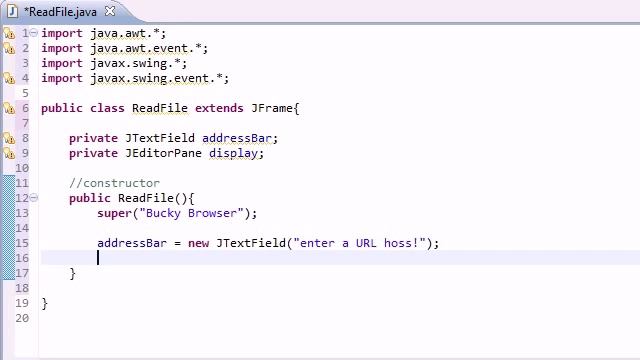Click the addressBar field declaration name
This screenshot has height=360, width=640.
click(x=237, y=138)
